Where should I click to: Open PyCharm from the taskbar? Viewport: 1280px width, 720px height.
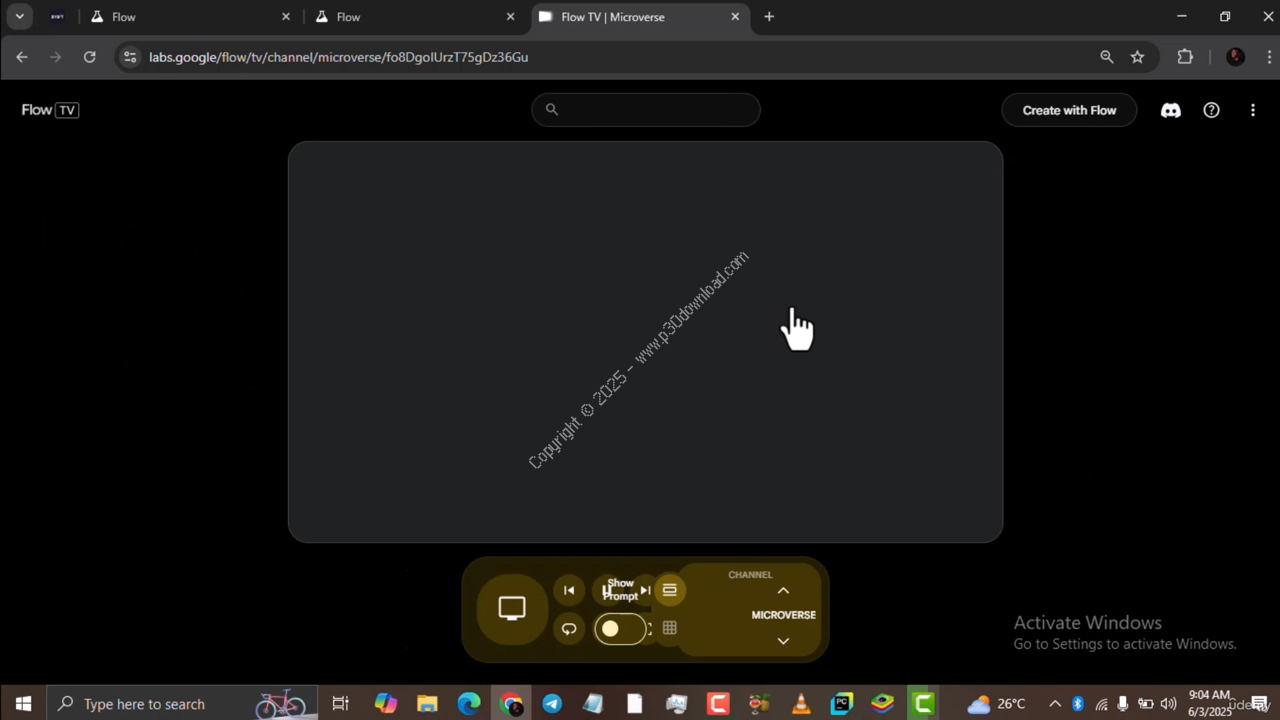tap(842, 704)
